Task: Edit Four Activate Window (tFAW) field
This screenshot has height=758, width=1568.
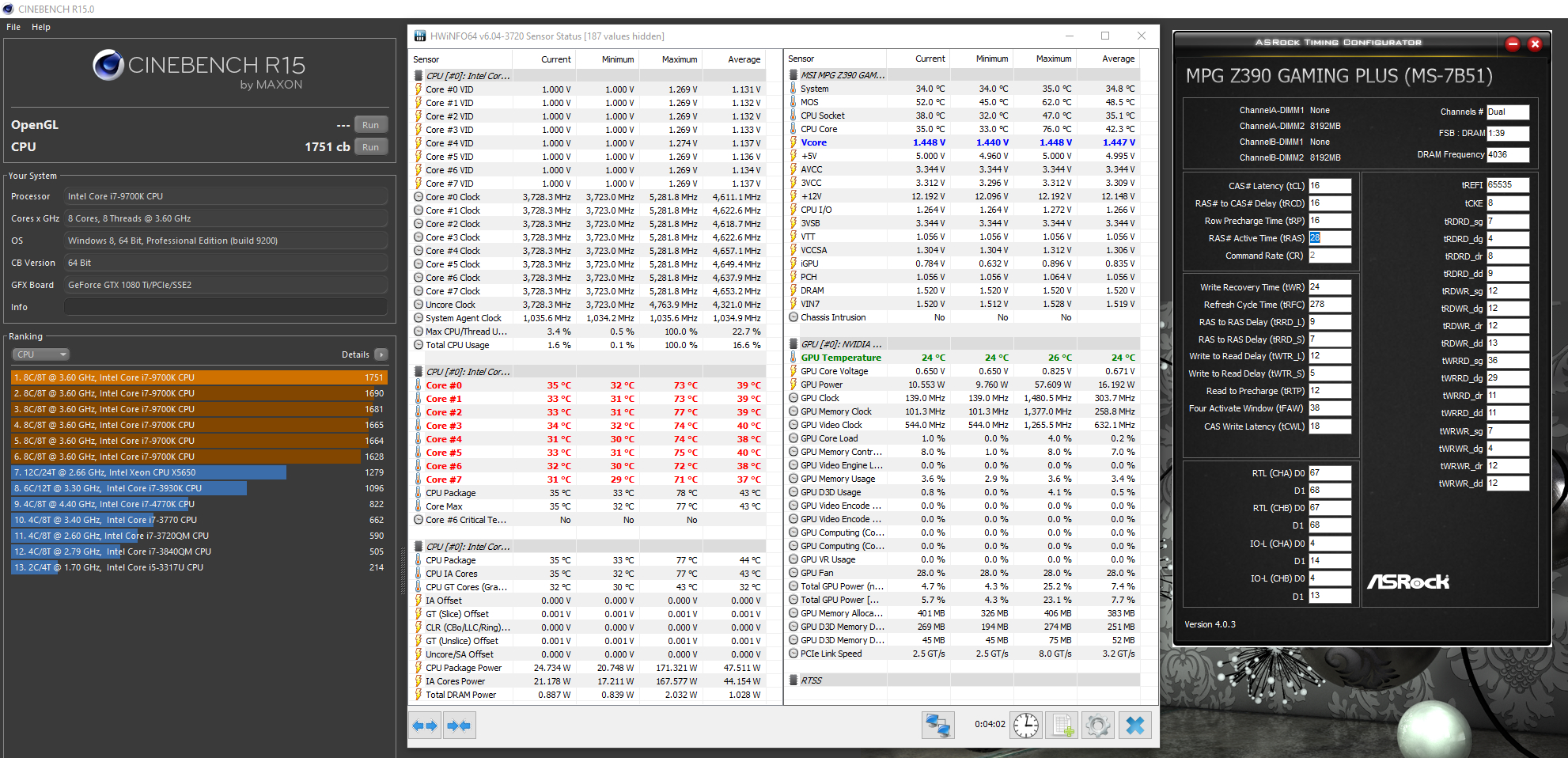Action: click(x=1330, y=408)
